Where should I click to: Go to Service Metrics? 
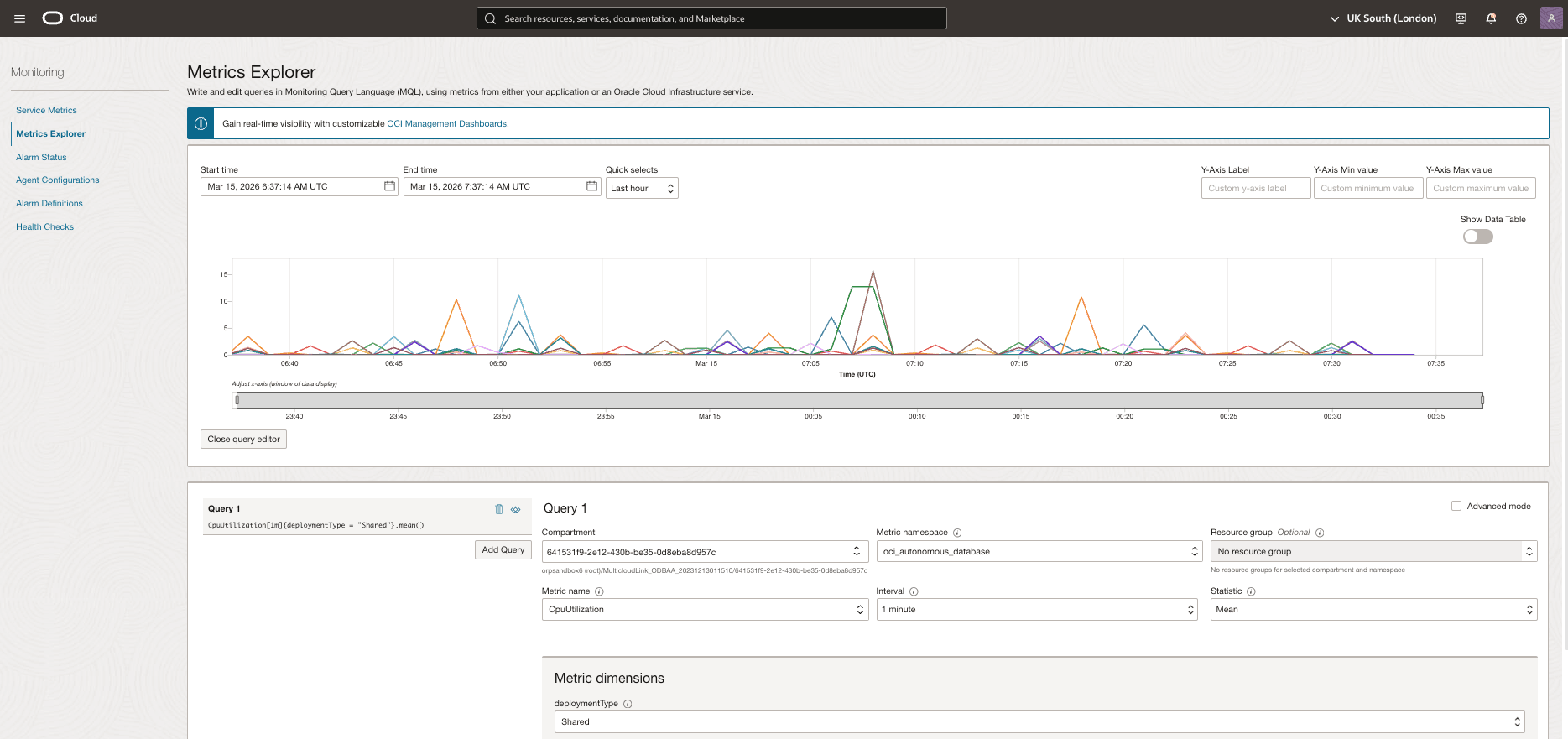[46, 110]
